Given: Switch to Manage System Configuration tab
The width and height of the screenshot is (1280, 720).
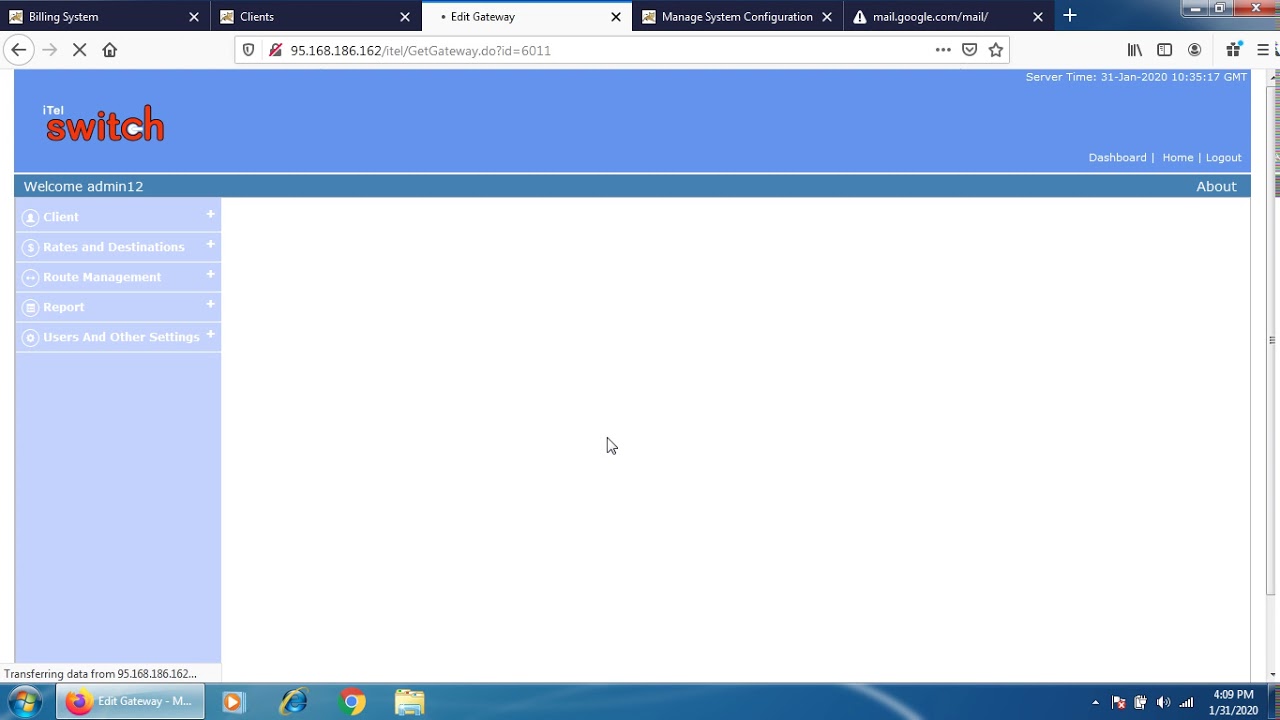Looking at the screenshot, I should 736,16.
